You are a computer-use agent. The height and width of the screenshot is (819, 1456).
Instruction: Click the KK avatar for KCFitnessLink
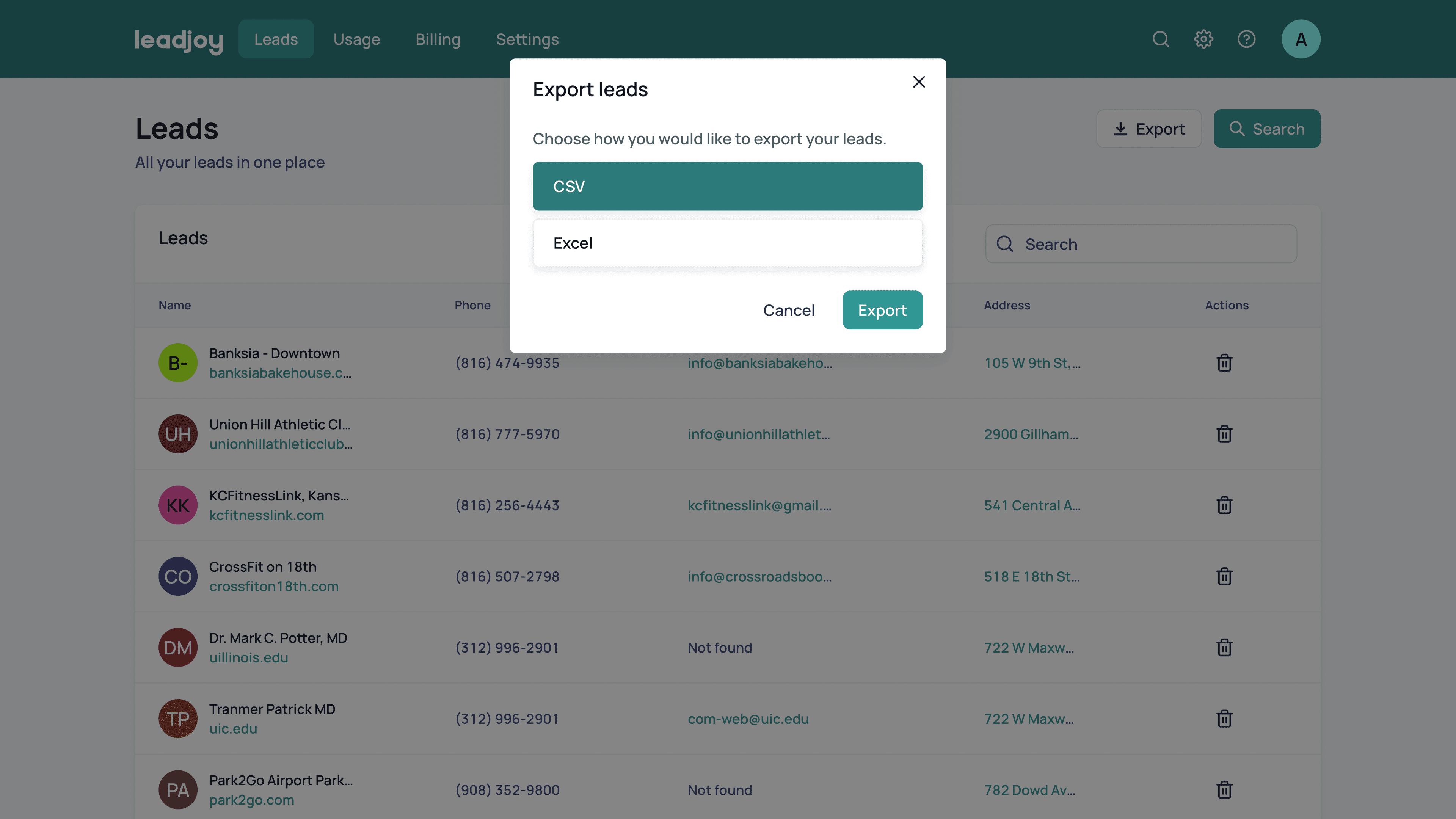177,505
